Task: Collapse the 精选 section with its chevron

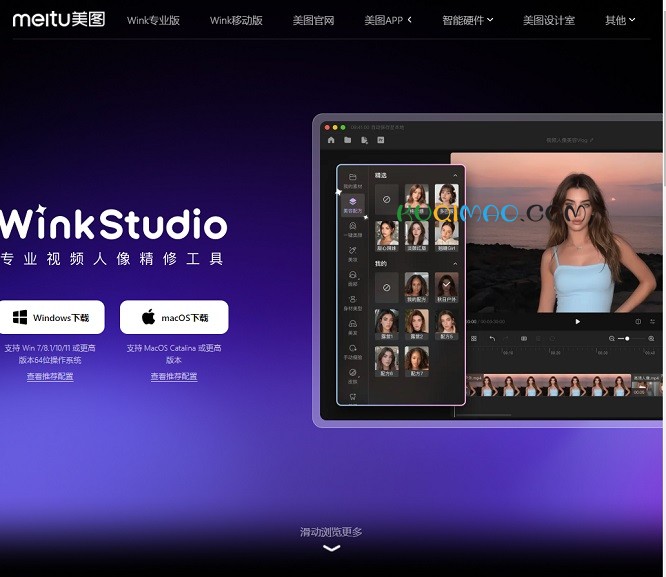Action: [x=455, y=175]
